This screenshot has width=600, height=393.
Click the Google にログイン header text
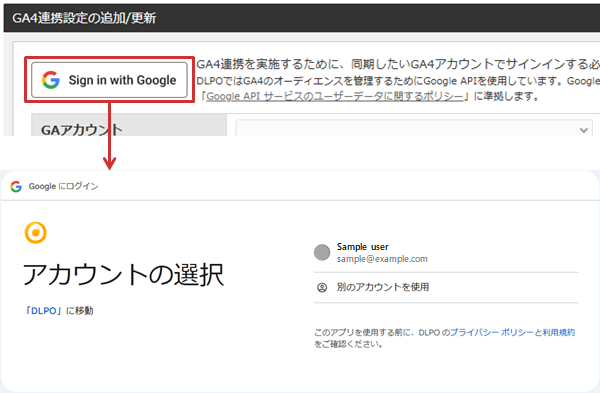tap(64, 186)
